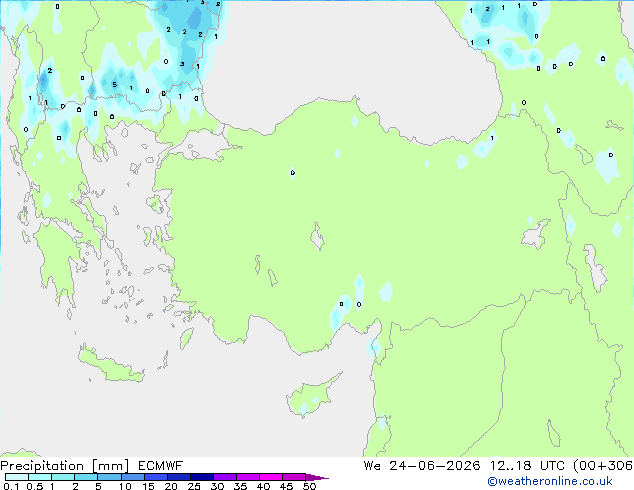
Task: Click the 15–20 mm legend color swatch
Action: [155, 477]
